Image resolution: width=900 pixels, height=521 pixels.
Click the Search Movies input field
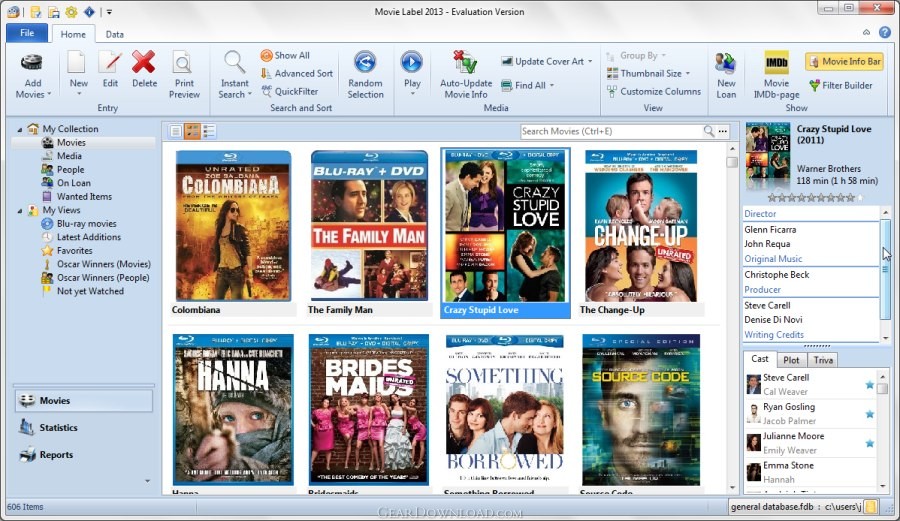(611, 131)
